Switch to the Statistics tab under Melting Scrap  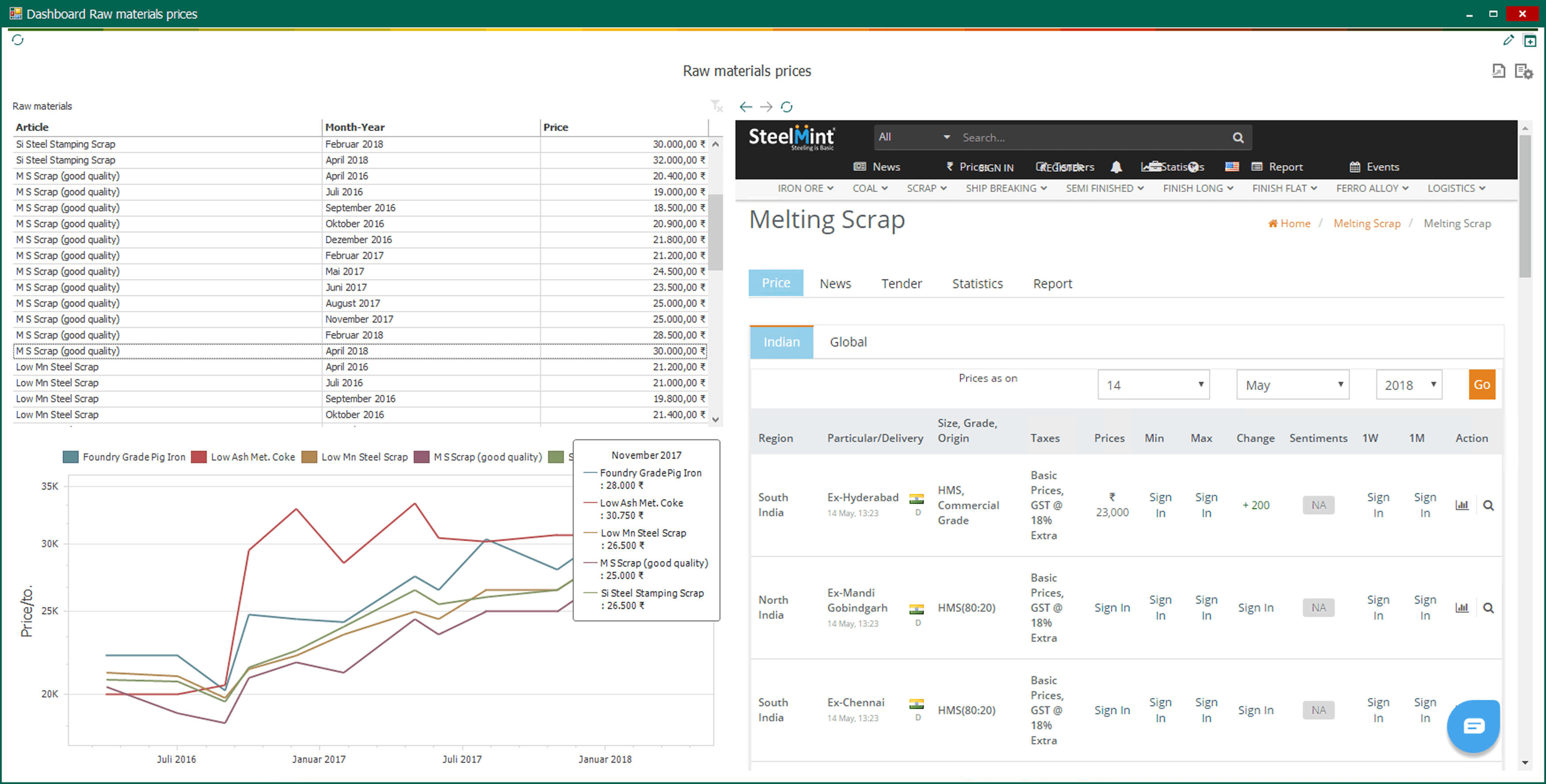coord(977,283)
